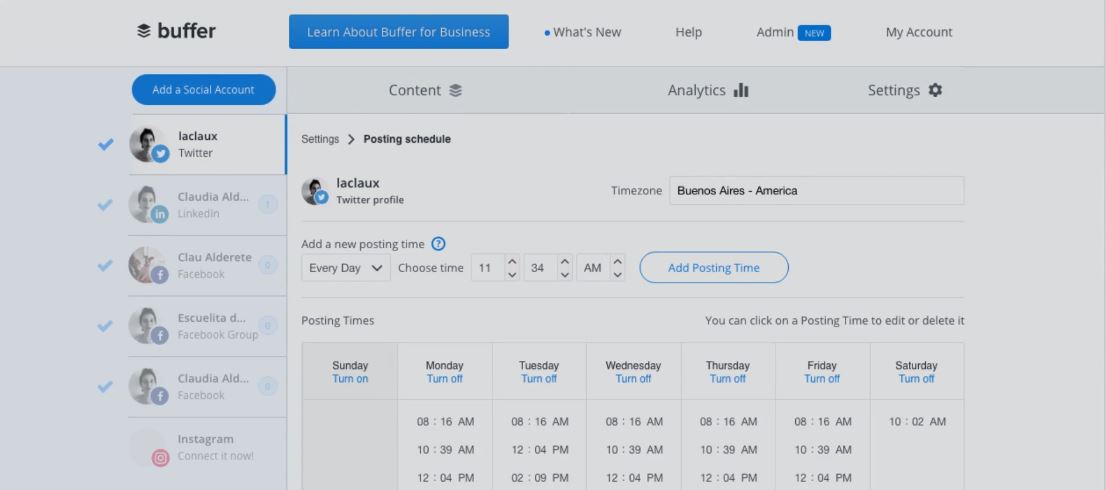Click the Buffer logo icon
This screenshot has width=1106, height=490.
[x=144, y=32]
